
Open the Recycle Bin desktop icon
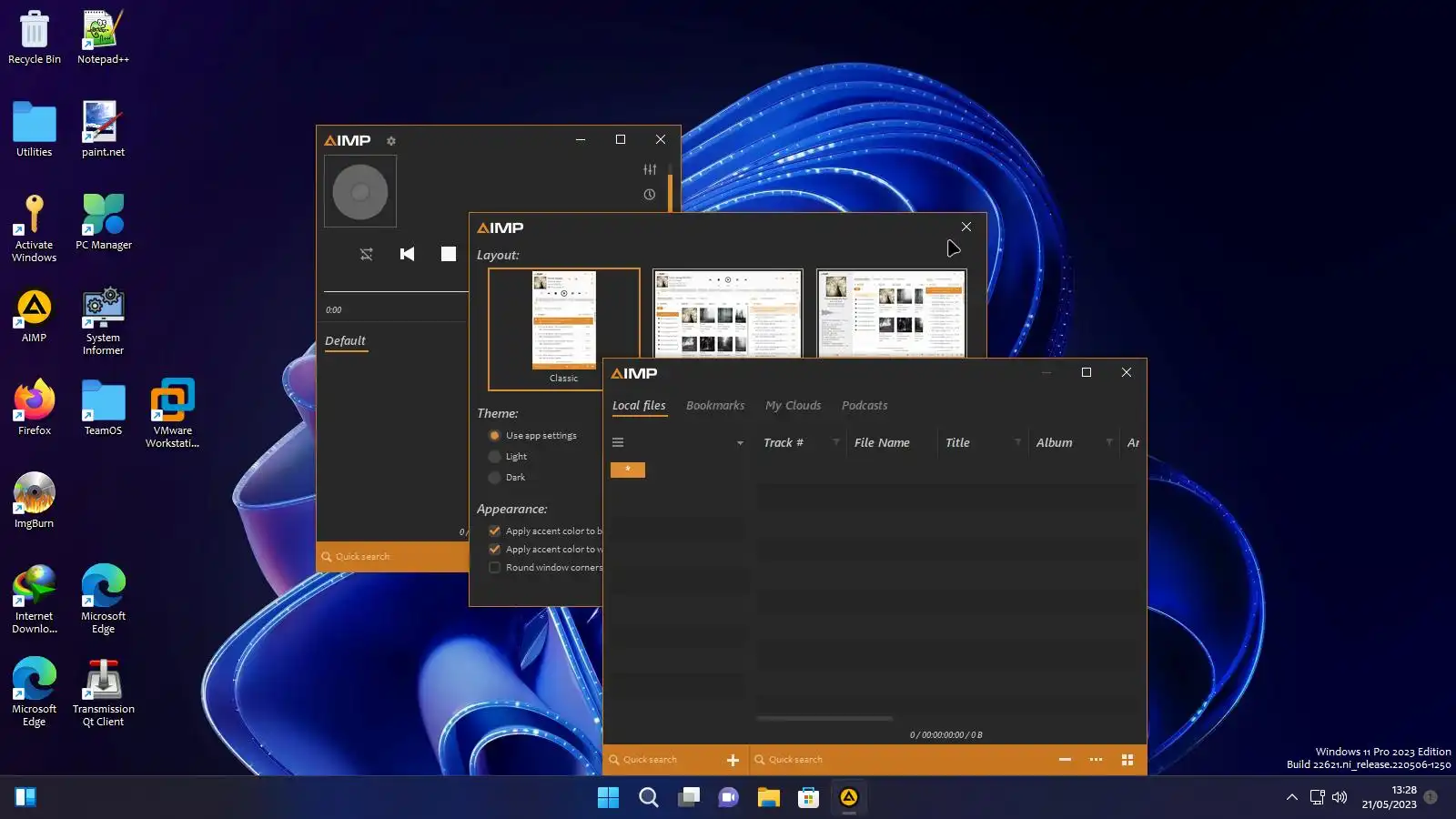(35, 38)
